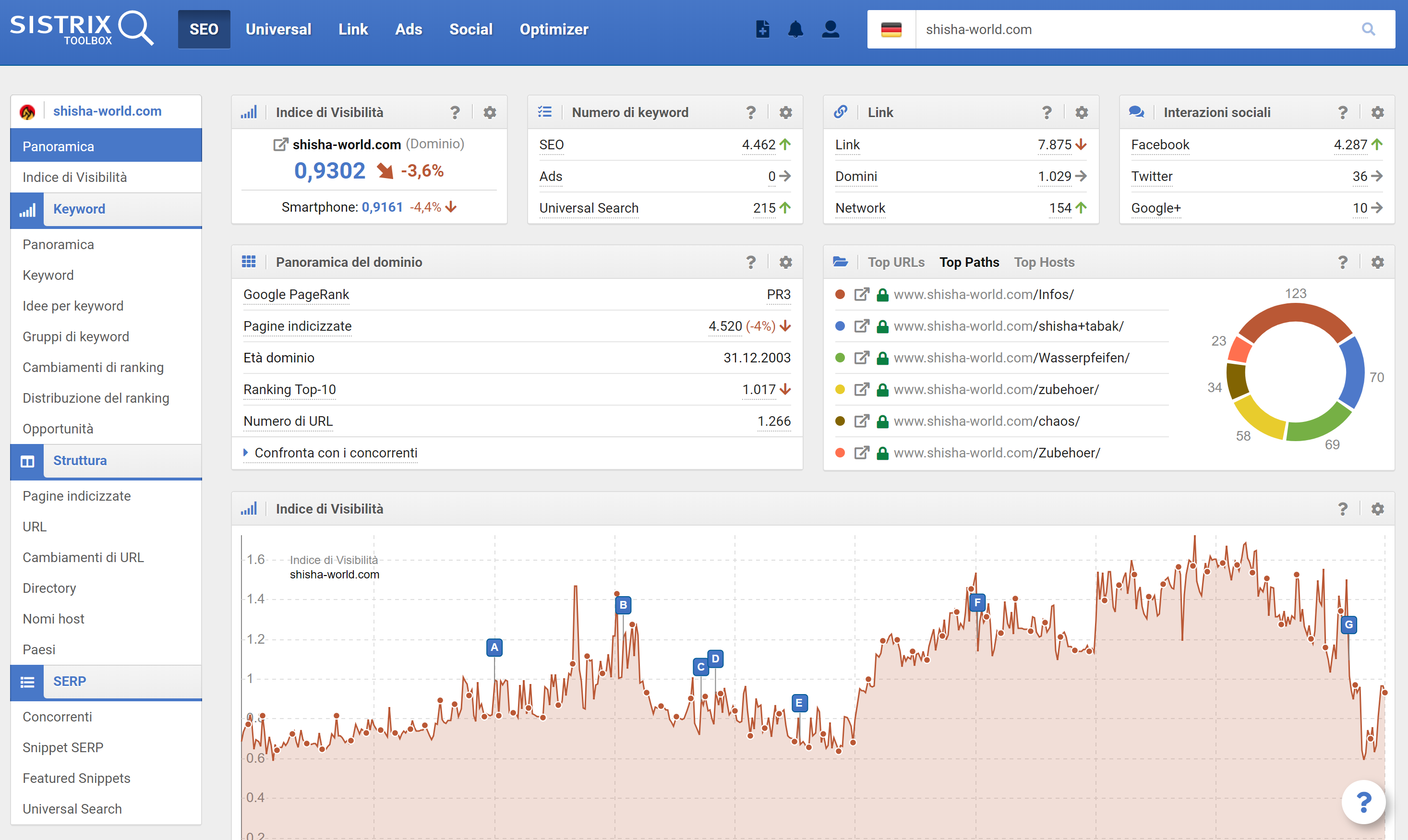The height and width of the screenshot is (840, 1408).
Task: Open the user account icon
Action: (830, 29)
